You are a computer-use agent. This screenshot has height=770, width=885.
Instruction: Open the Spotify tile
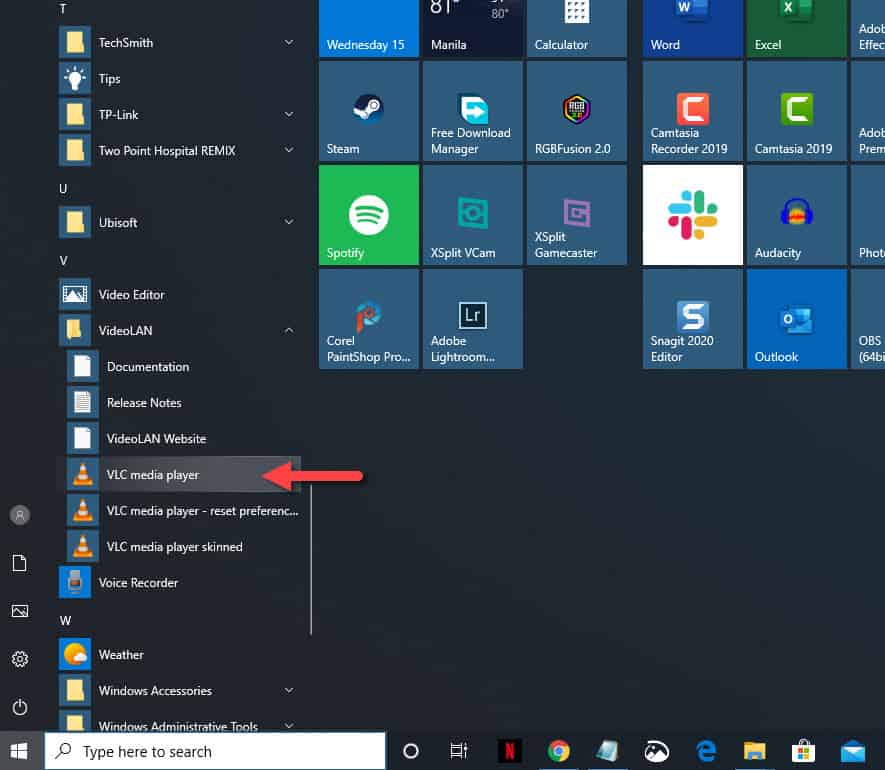click(x=369, y=215)
